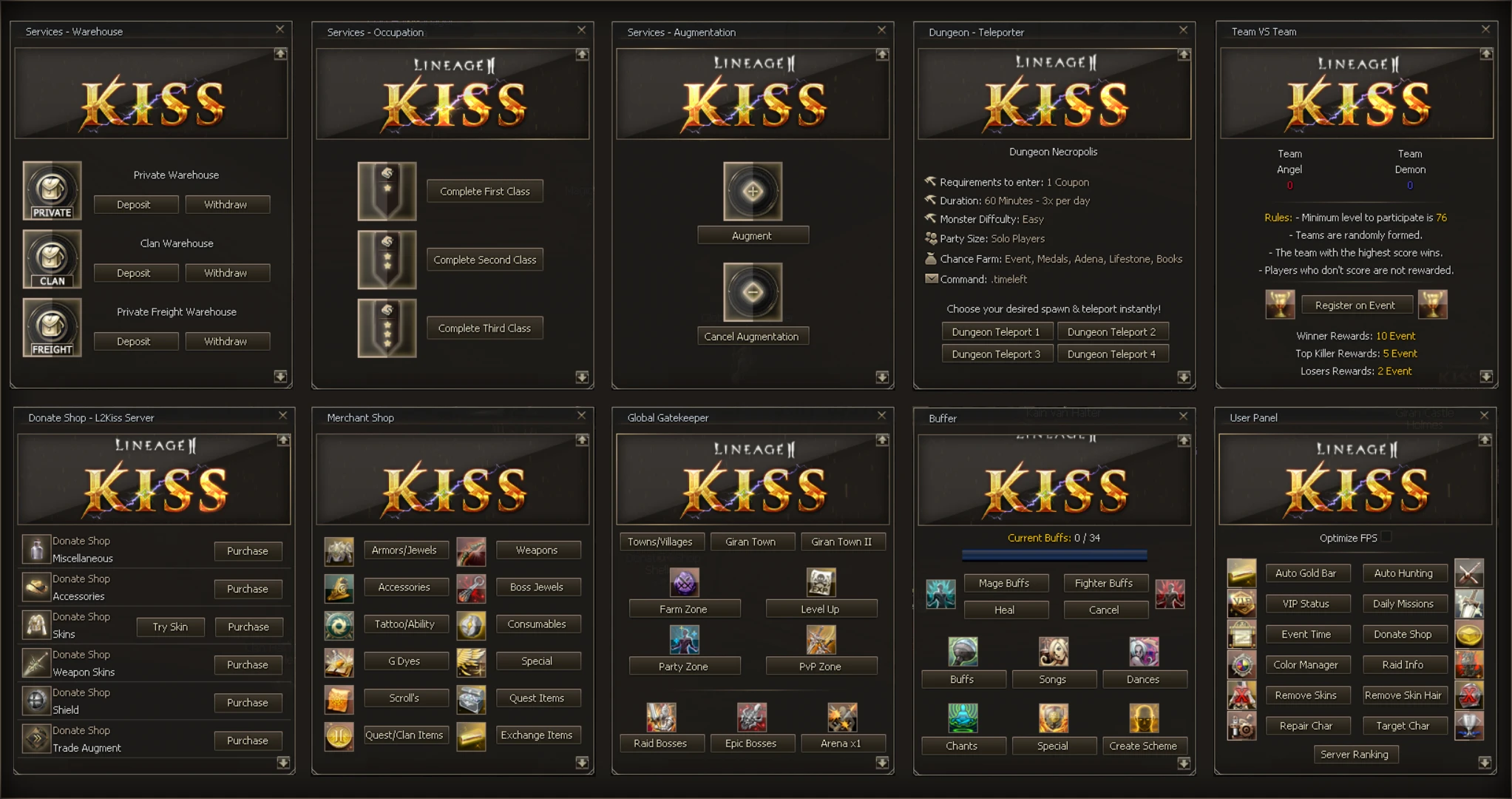Click the Tattoo/Ability icon
Viewport: 1512px width, 799px height.
pyautogui.click(x=339, y=625)
